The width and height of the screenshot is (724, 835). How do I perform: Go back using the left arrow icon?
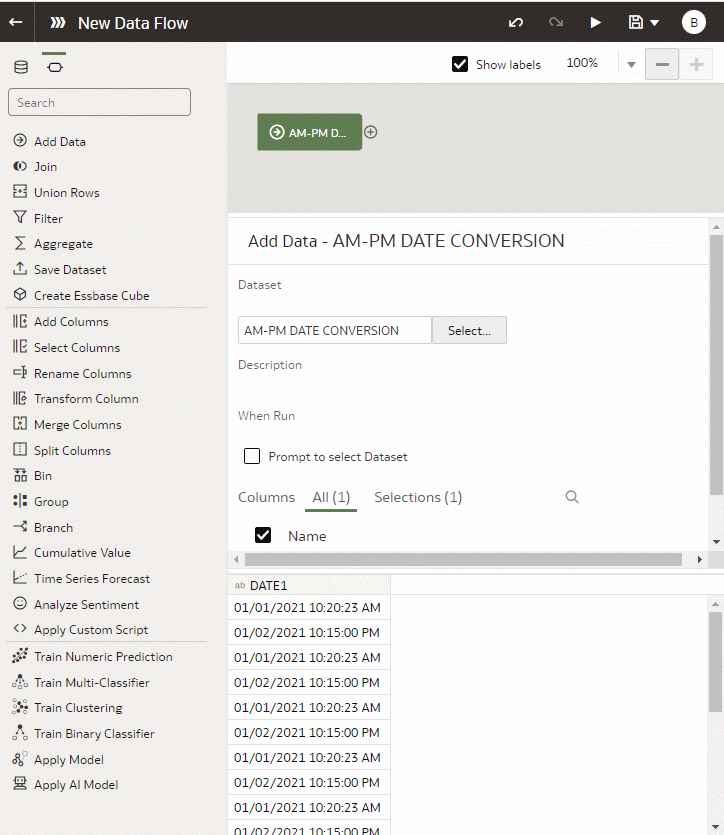(x=16, y=22)
